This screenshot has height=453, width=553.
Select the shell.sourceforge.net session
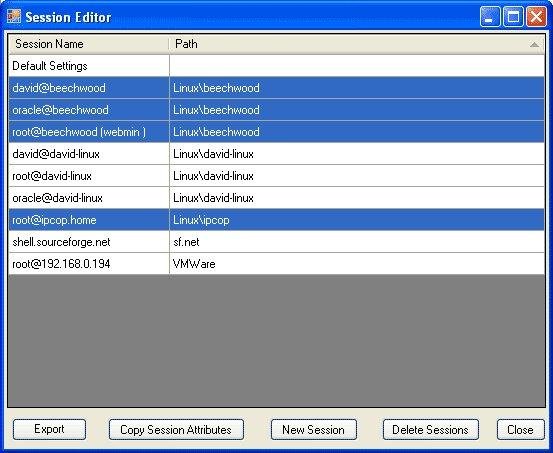(x=276, y=242)
